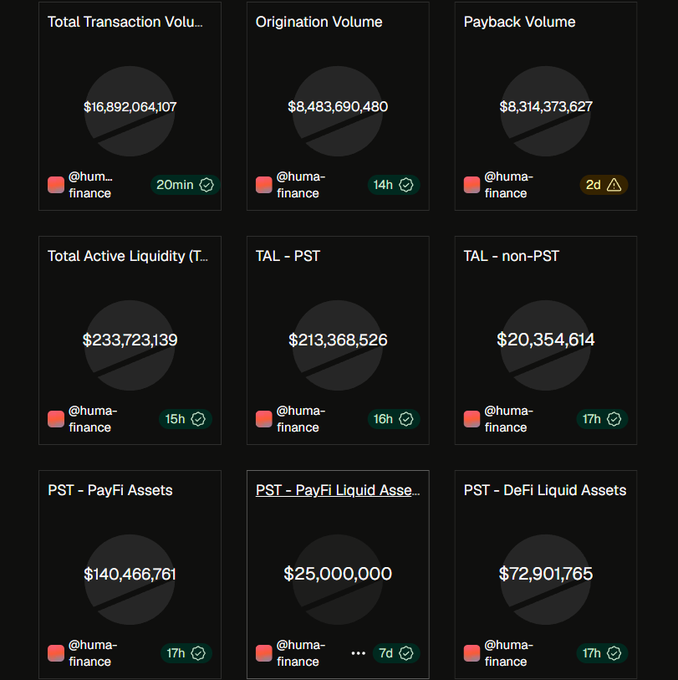Select the $16,892,064,107 counter value
This screenshot has width=678, height=680.
pos(130,107)
